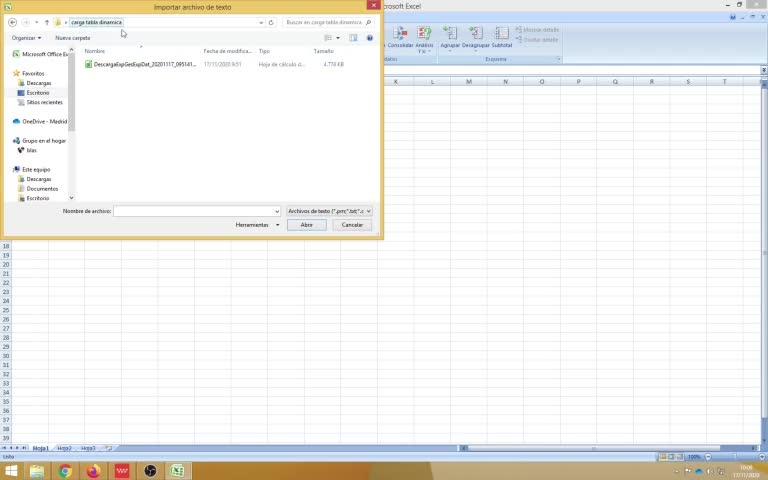Expand the Nombre de archivo dropdown

pos(277,212)
